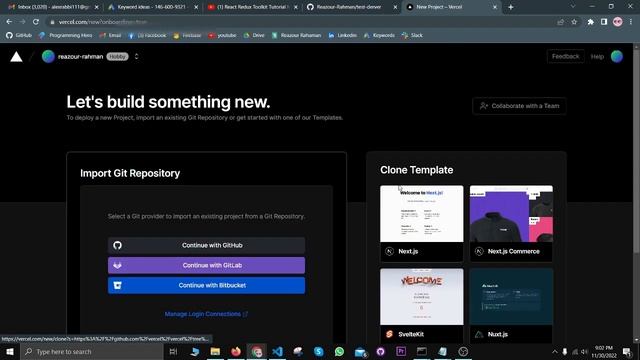Open Skype from the taskbar

(x=319, y=351)
